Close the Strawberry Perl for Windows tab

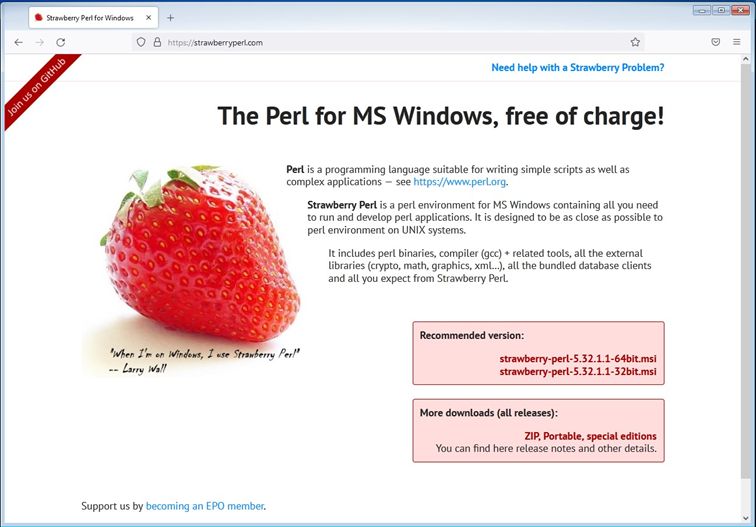click(148, 18)
